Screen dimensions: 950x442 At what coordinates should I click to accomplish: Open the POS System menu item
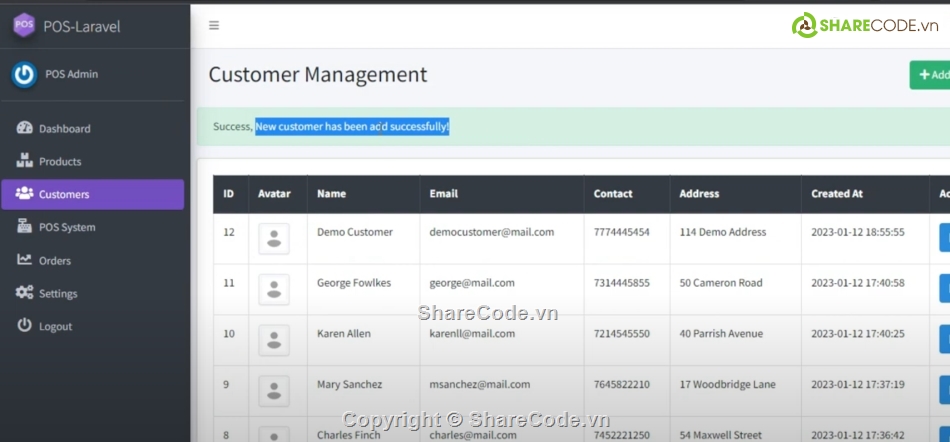point(93,228)
